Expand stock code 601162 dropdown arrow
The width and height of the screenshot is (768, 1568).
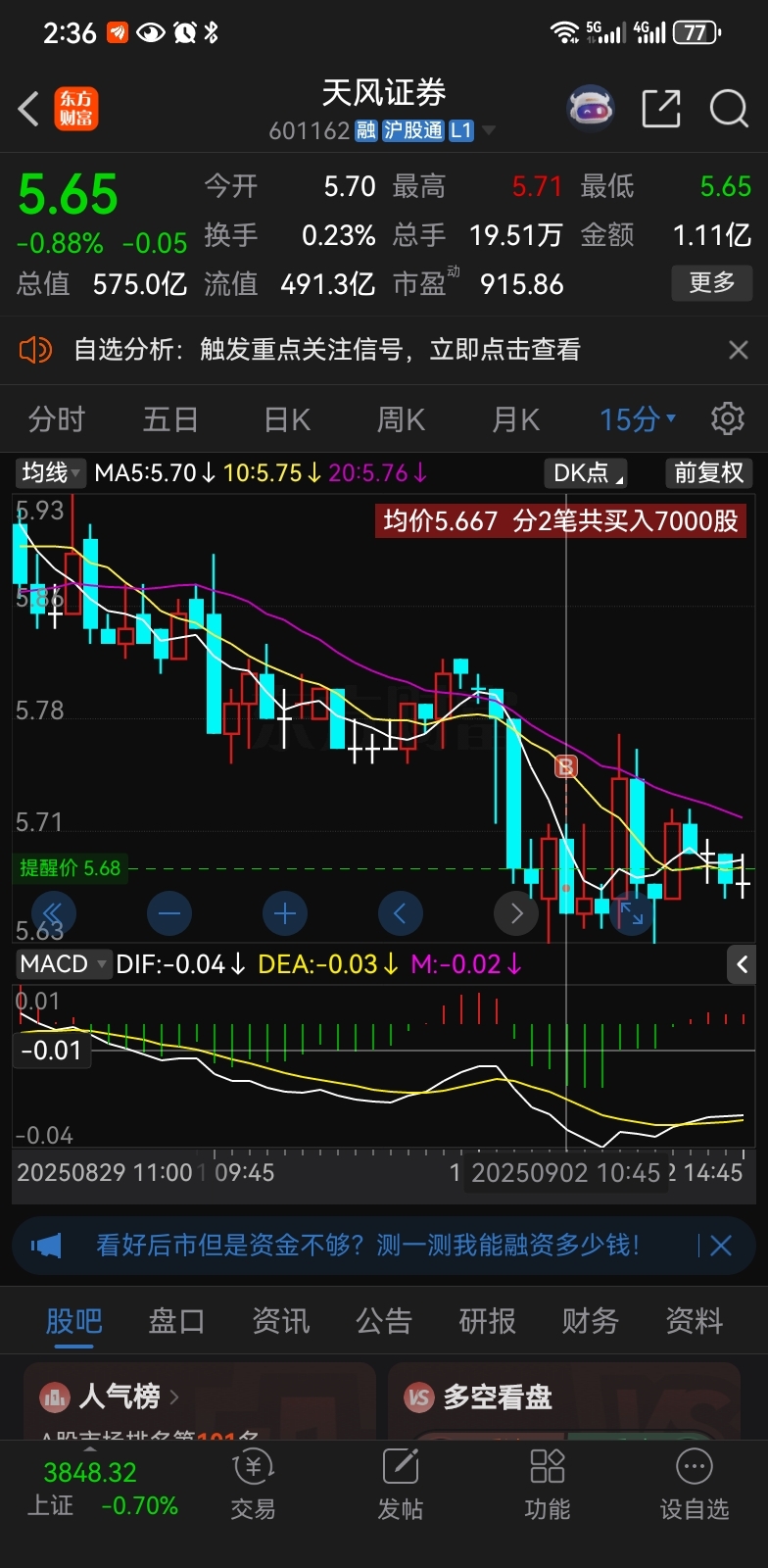click(488, 130)
